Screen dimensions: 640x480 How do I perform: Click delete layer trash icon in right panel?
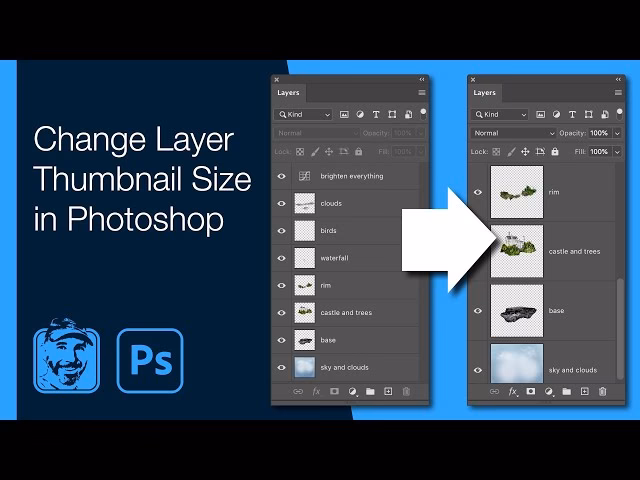pos(602,392)
